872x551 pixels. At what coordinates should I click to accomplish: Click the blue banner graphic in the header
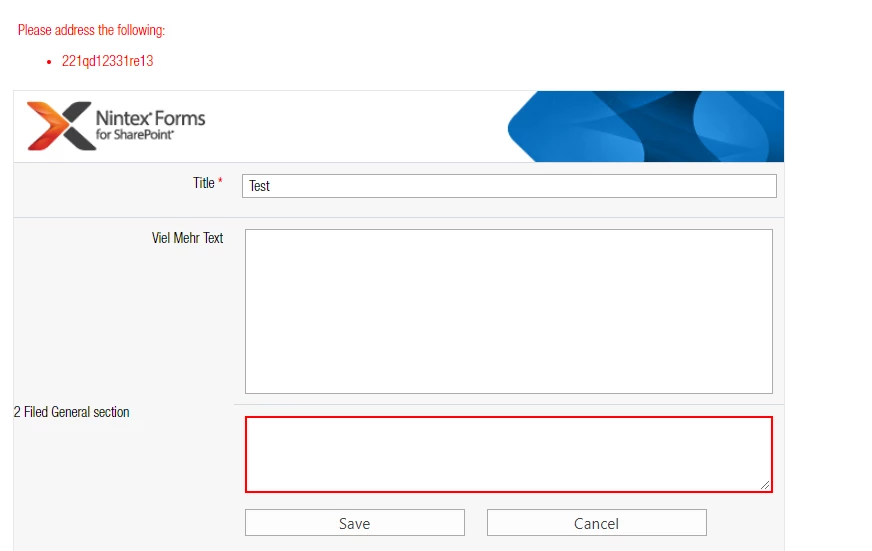pyautogui.click(x=646, y=127)
